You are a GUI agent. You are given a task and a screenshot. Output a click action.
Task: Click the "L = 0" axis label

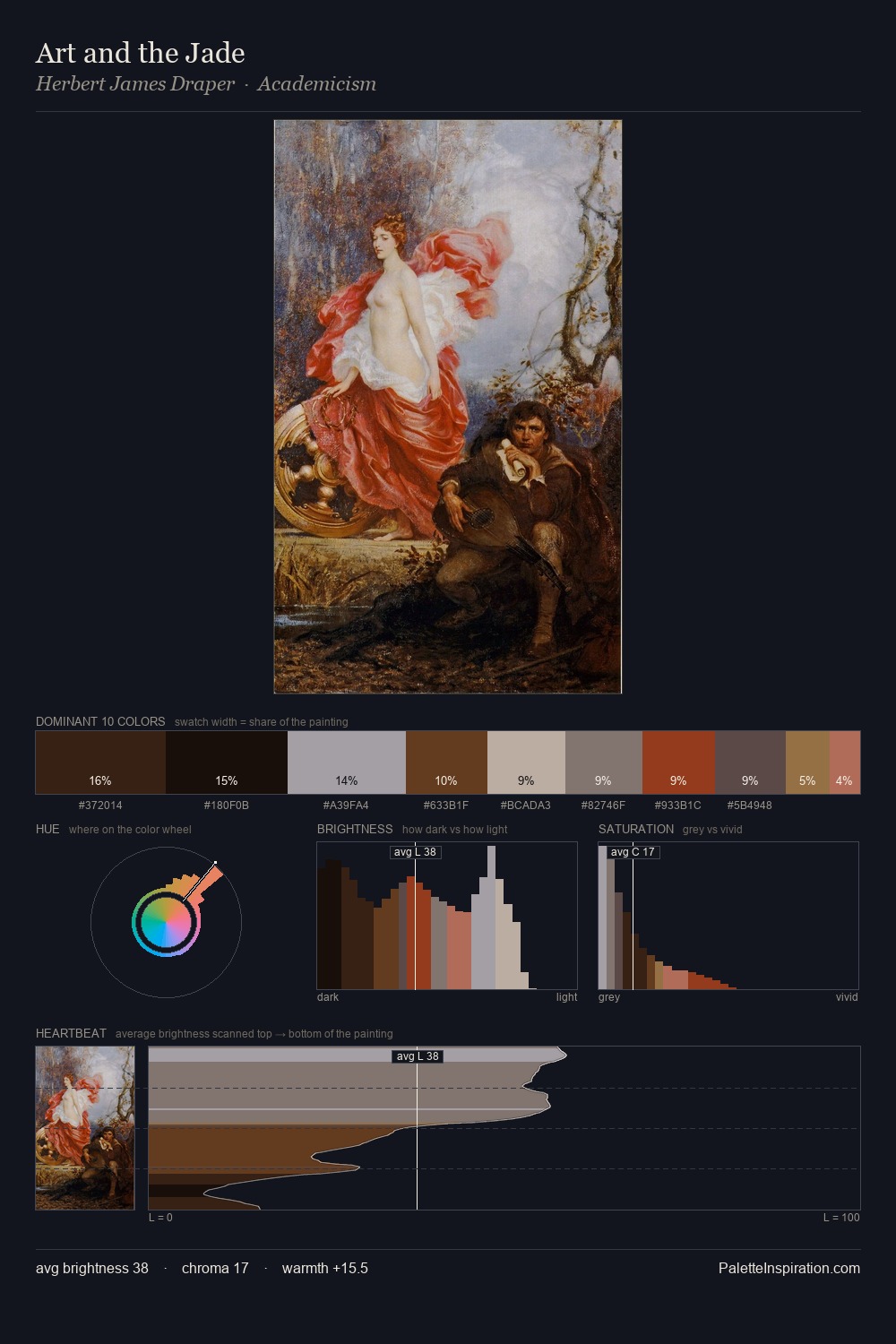click(x=160, y=1218)
